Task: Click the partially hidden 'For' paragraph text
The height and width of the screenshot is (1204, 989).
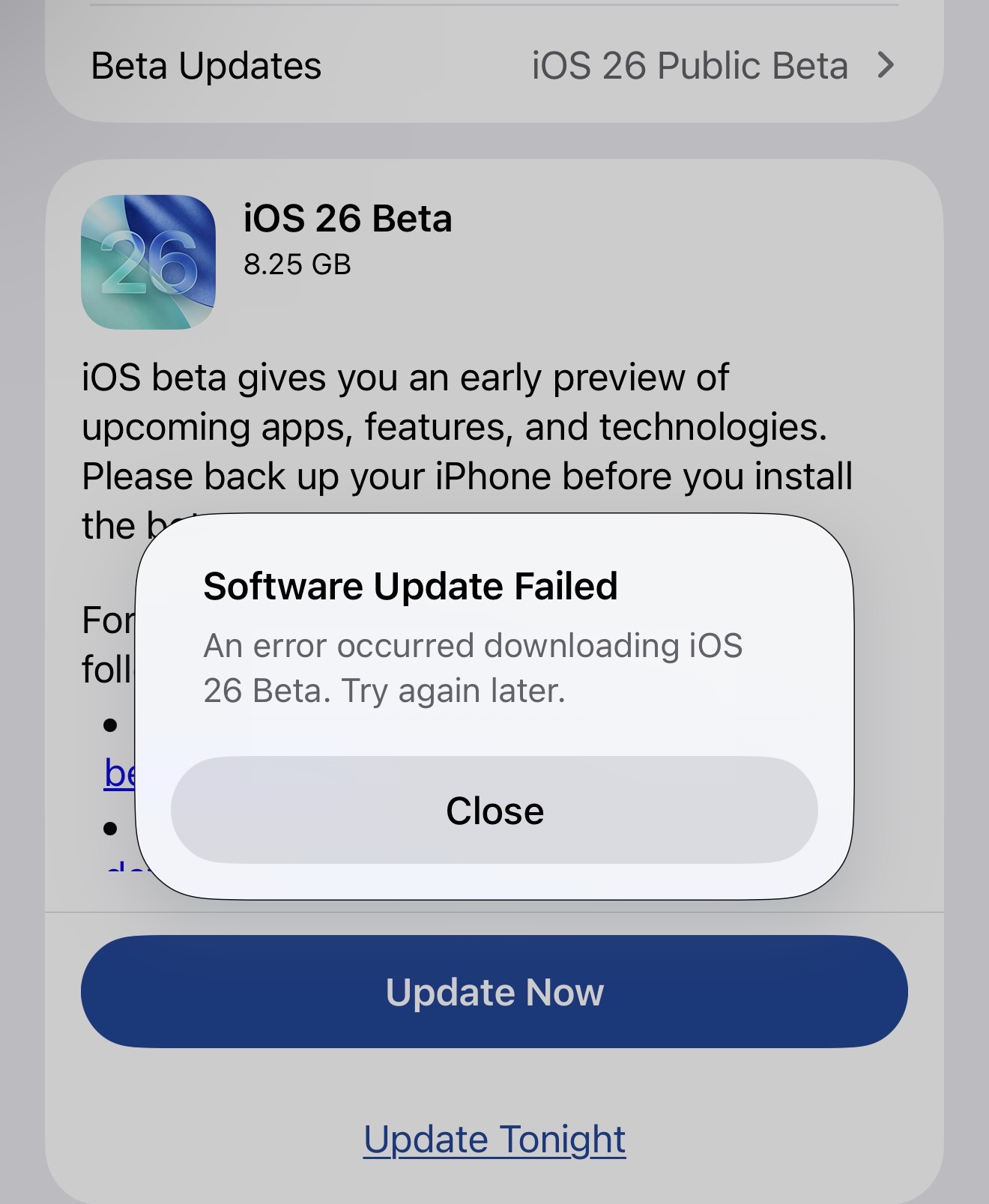Action: [x=108, y=620]
